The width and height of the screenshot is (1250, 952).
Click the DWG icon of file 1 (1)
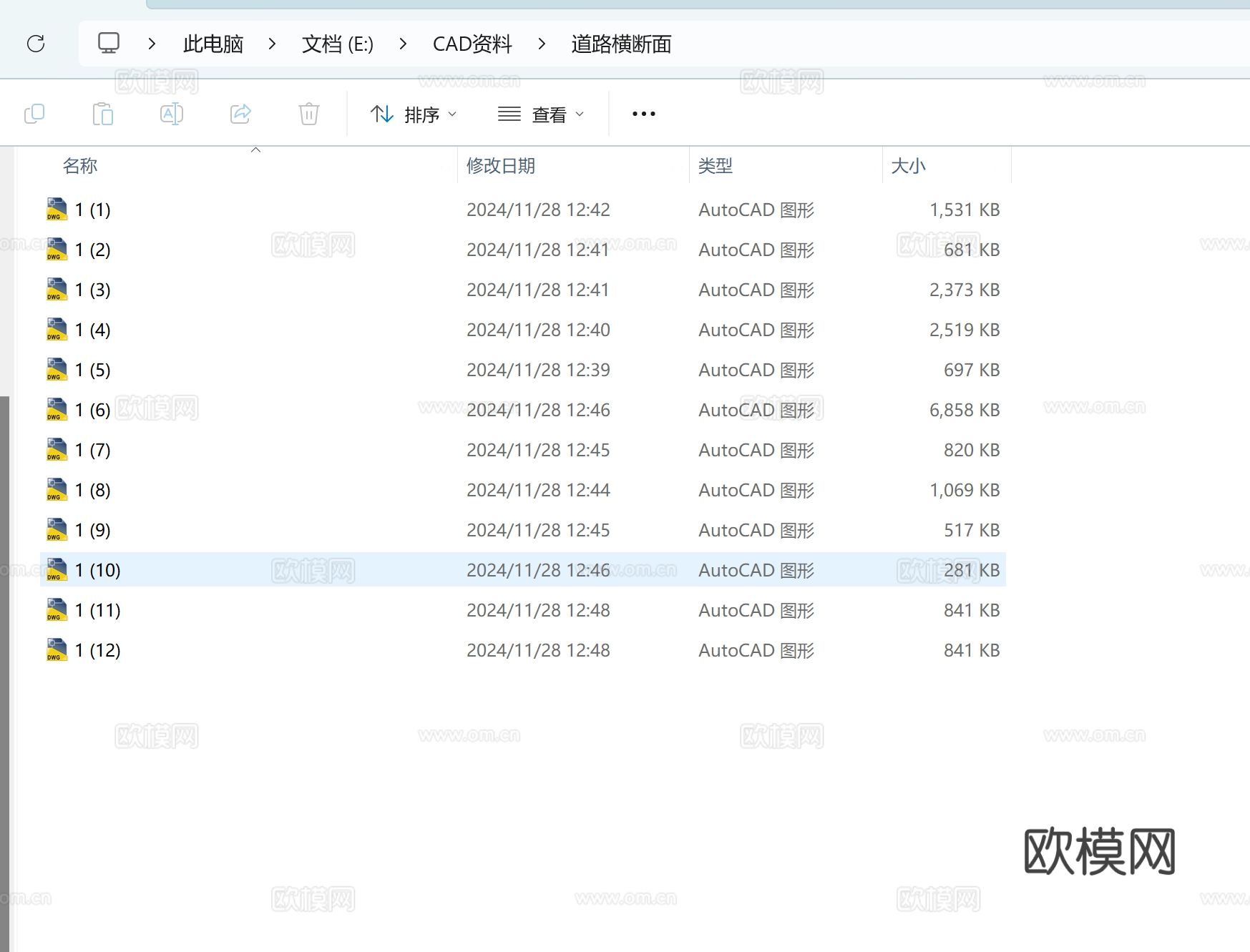57,210
